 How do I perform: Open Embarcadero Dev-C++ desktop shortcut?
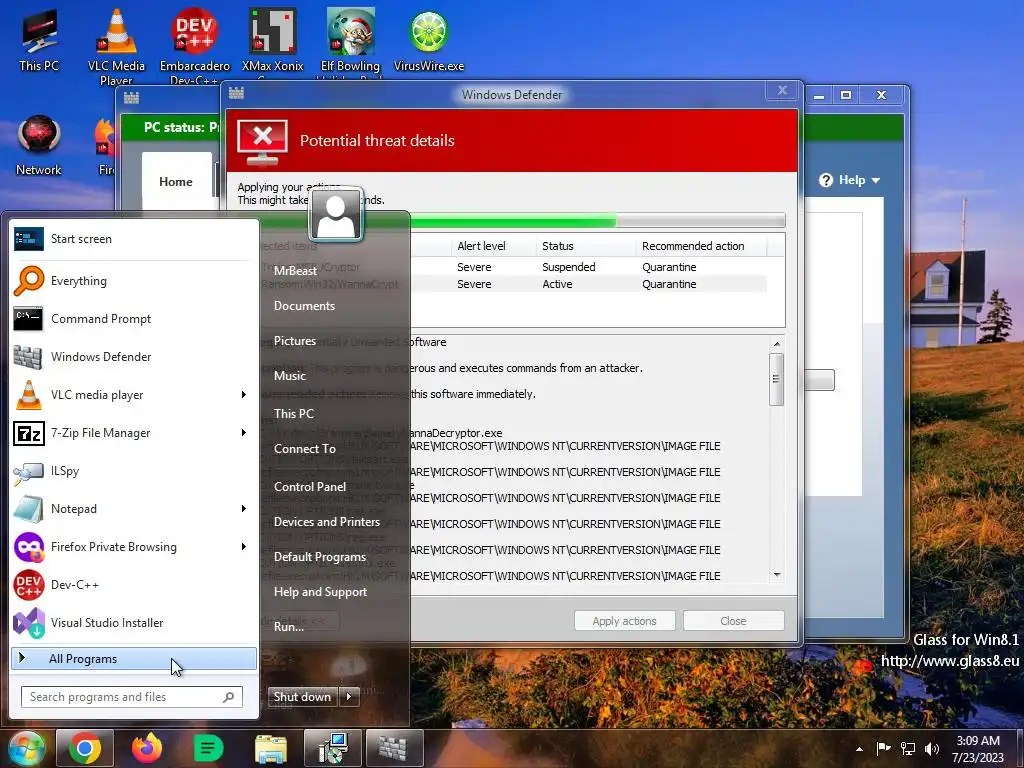195,46
